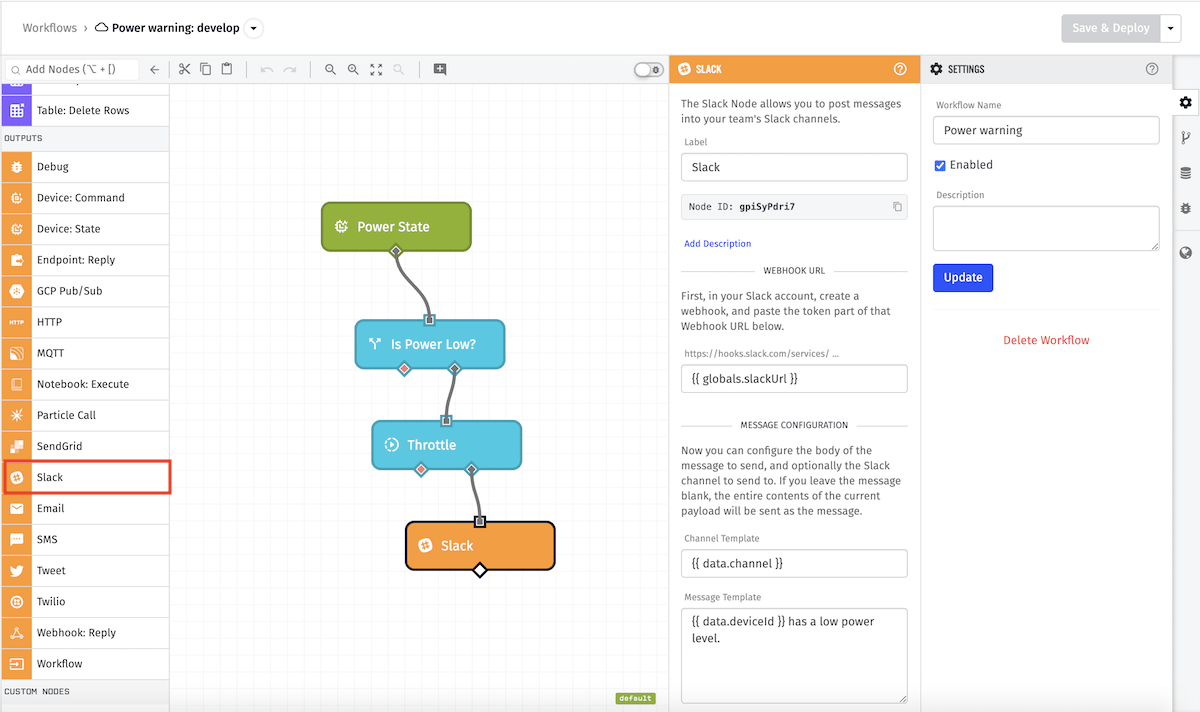Toggle the canvas debug switch
Image resolution: width=1200 pixels, height=712 pixels.
[x=648, y=70]
